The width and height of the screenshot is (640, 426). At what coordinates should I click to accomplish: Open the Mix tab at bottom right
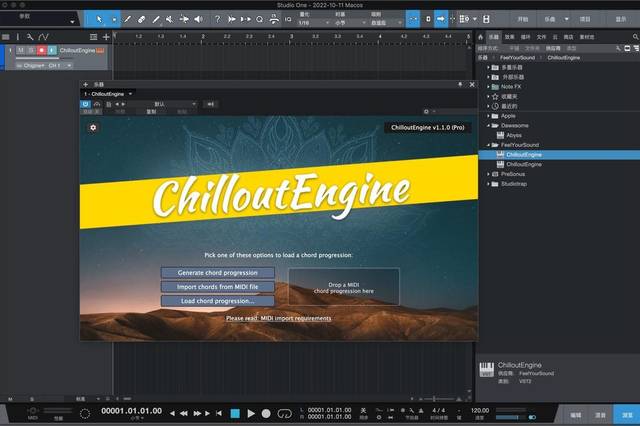click(600, 415)
